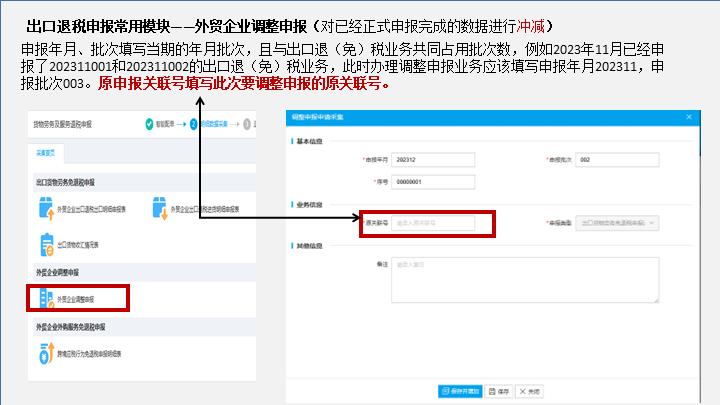Open the 外贸企业调整申报 module icon
Screen dimensions: 720x405
46,299
